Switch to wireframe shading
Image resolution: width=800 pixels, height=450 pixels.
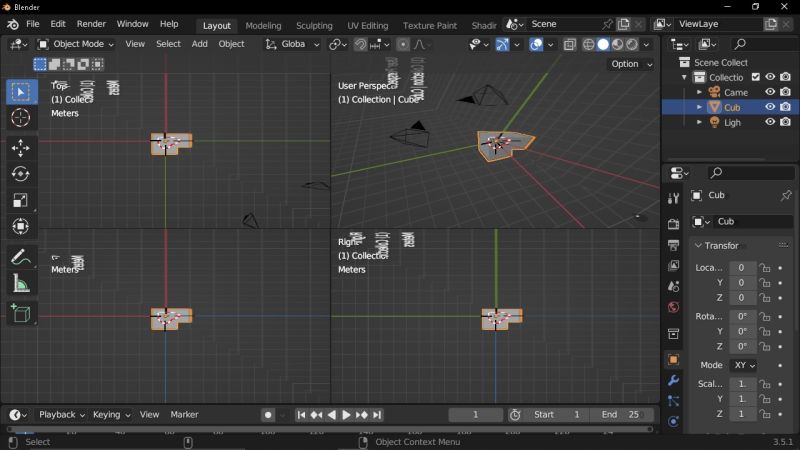[588, 44]
